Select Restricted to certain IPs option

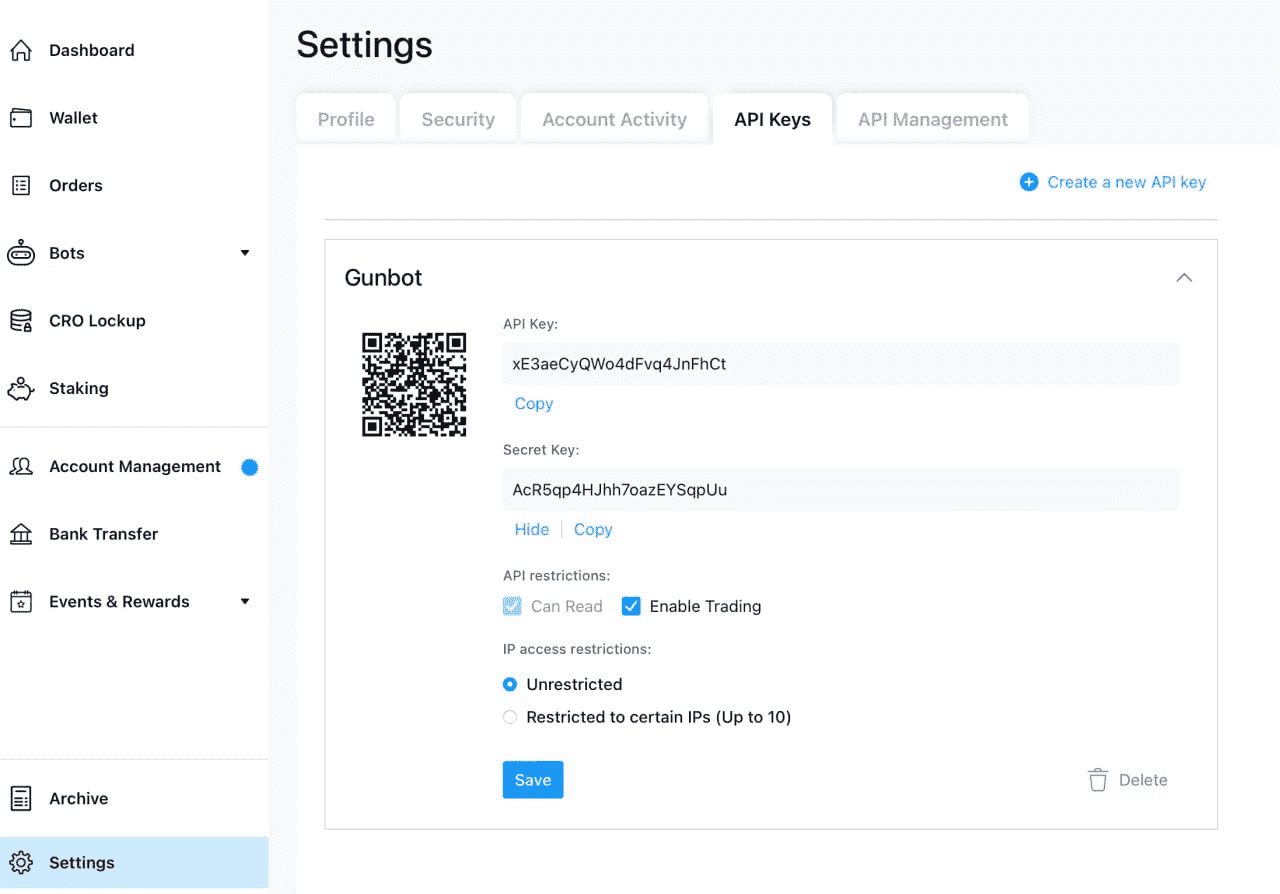(510, 717)
